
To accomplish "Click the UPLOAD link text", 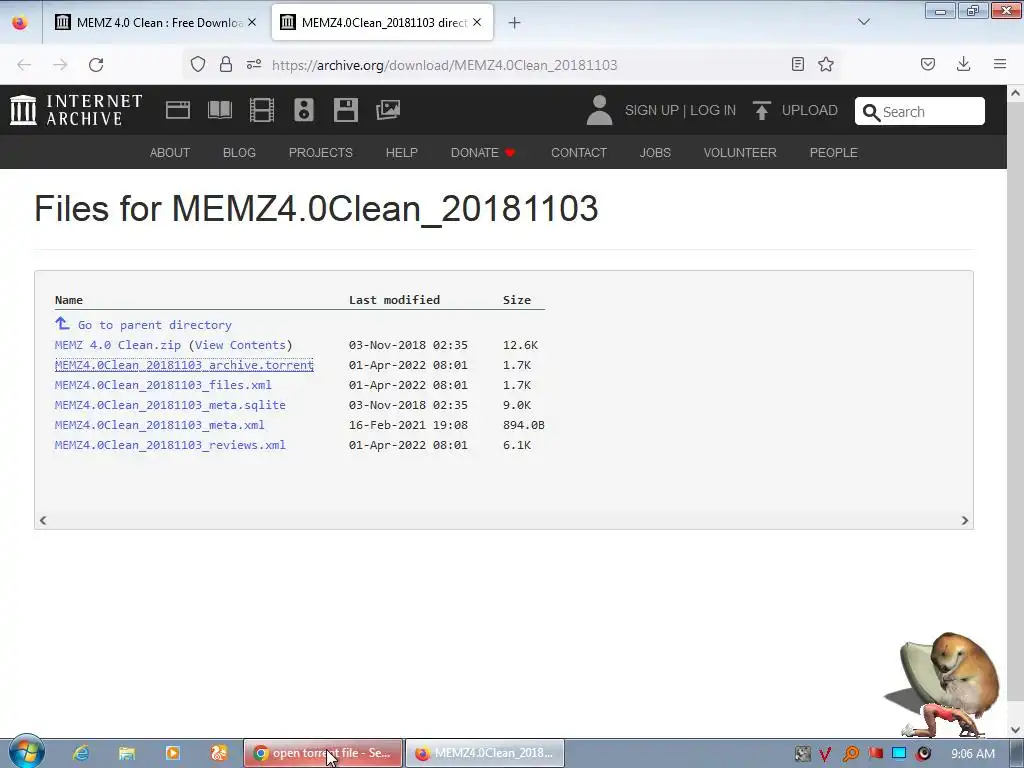I will click(x=810, y=110).
